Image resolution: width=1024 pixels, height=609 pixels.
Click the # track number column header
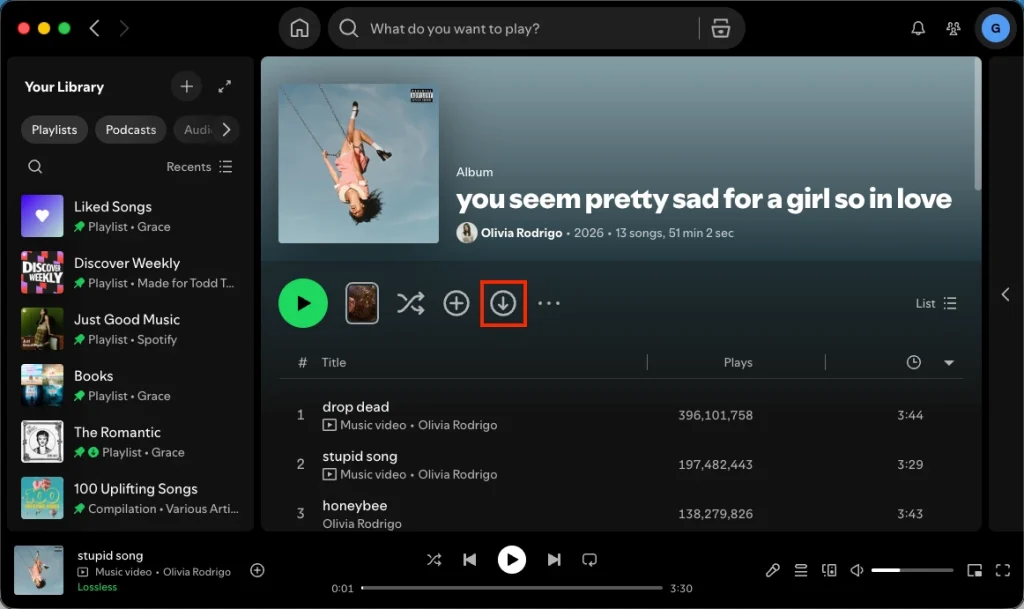click(302, 362)
